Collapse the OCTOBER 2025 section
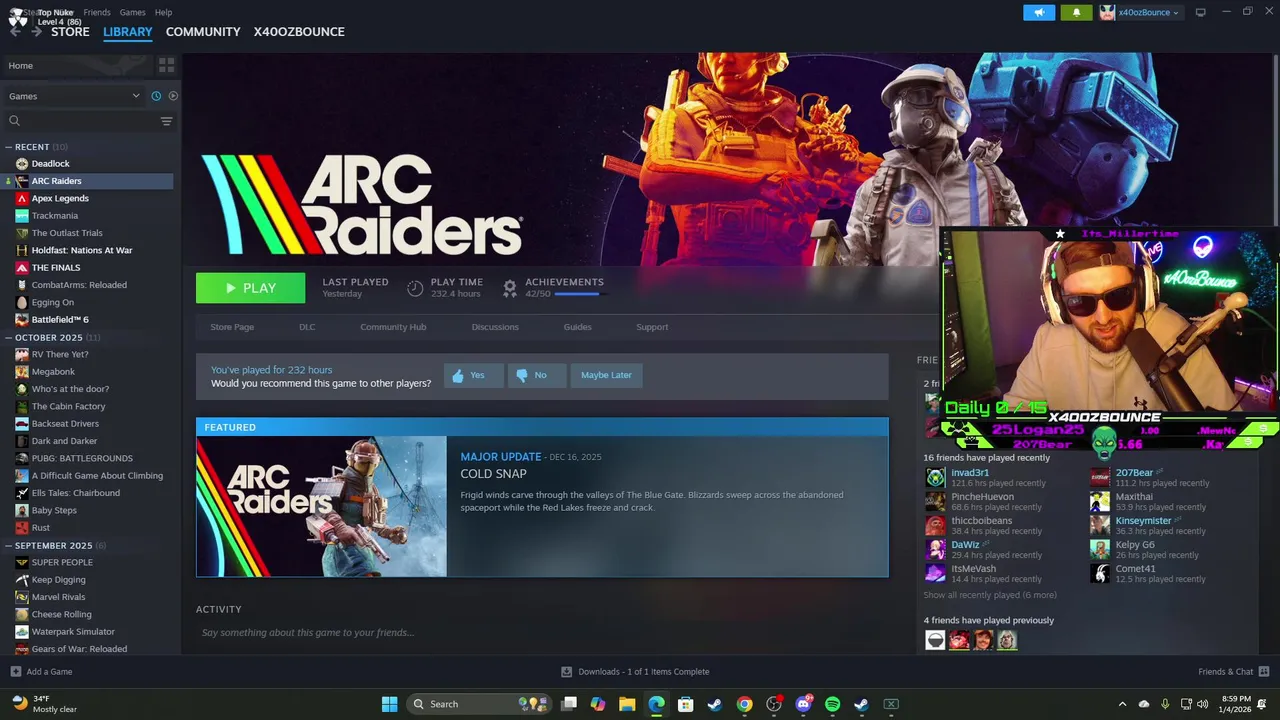This screenshot has height=720, width=1280. pyautogui.click(x=8, y=338)
